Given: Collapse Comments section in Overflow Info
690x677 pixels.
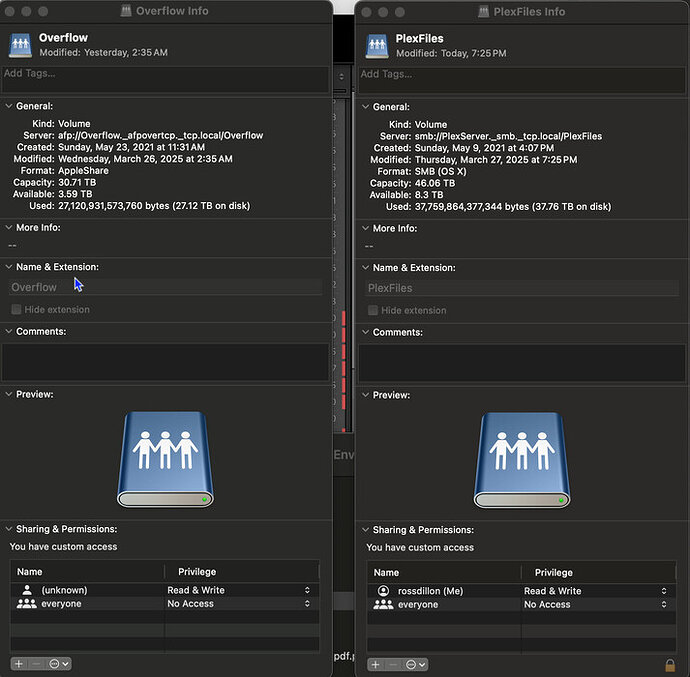Looking at the screenshot, I should click(8, 331).
